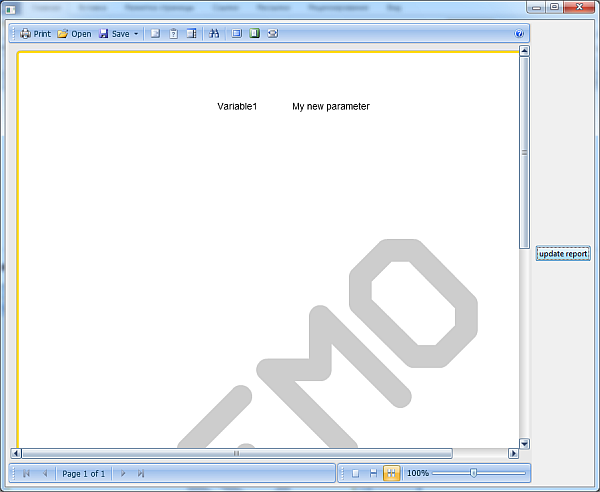The height and width of the screenshot is (492, 600).
Task: Select multiple pages view mode
Action: 391,473
